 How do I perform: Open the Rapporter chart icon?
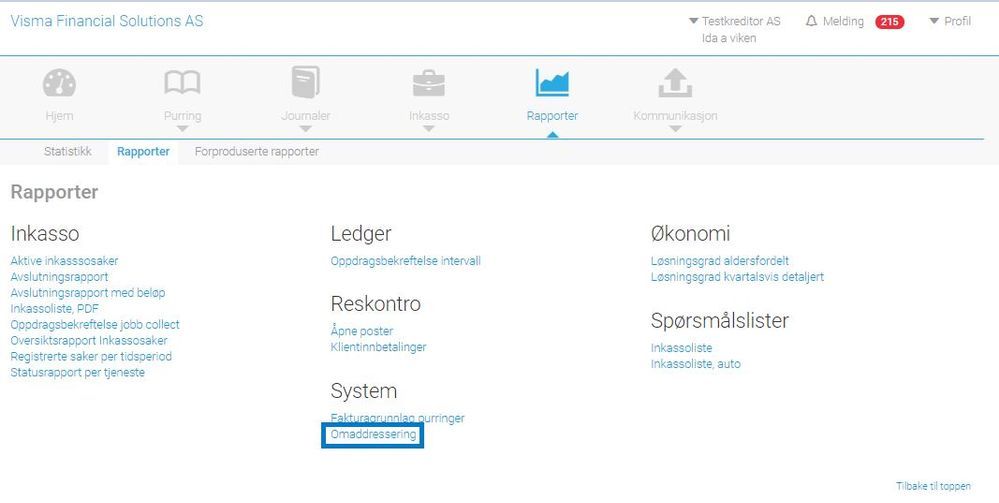[552, 83]
